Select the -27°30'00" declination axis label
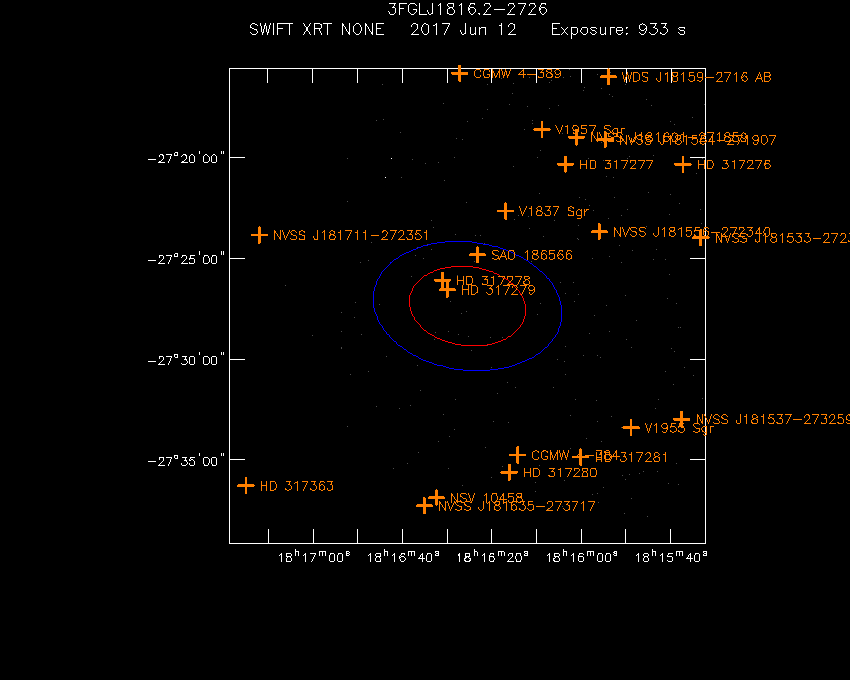The height and width of the screenshot is (680, 850). 186,361
